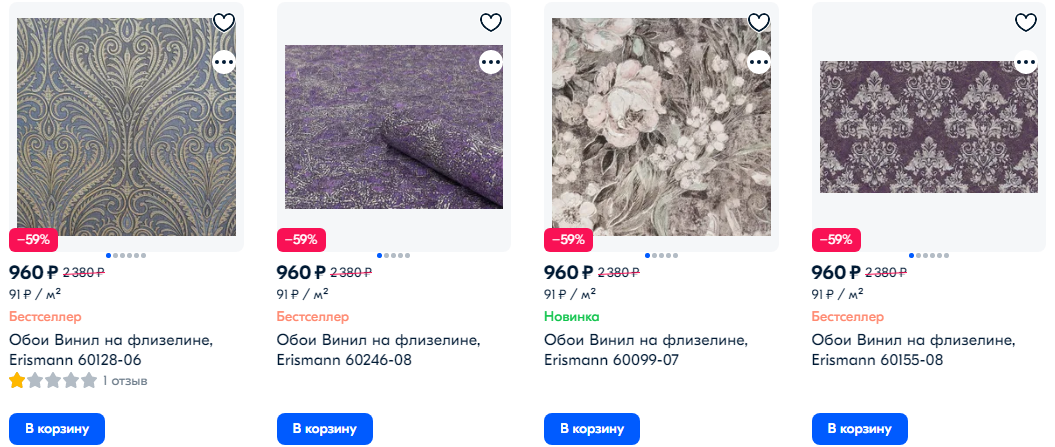Put Erismann 60099-07 in the cart
1055x447 pixels.
coord(592,429)
